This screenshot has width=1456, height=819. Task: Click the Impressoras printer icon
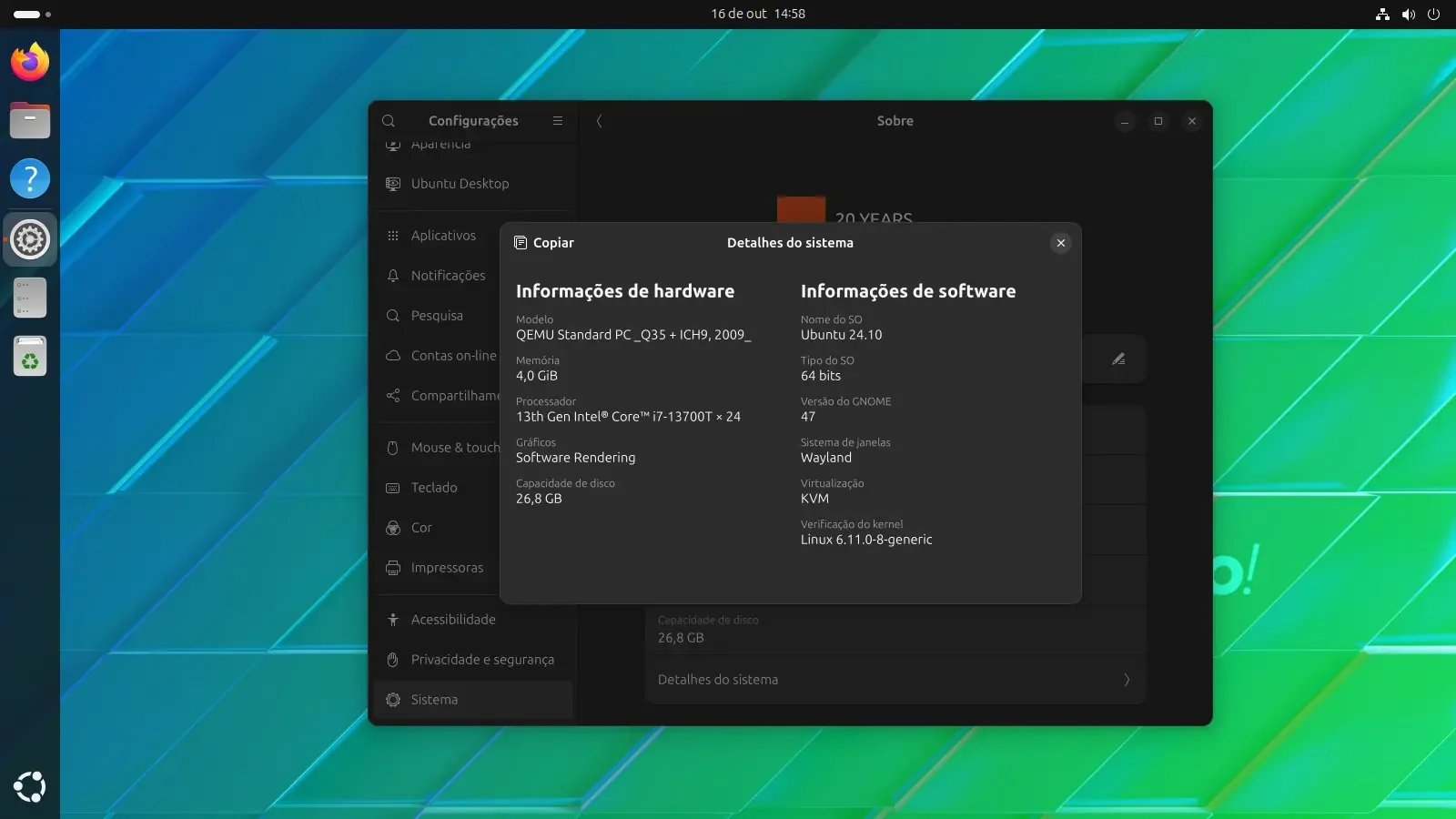click(393, 568)
